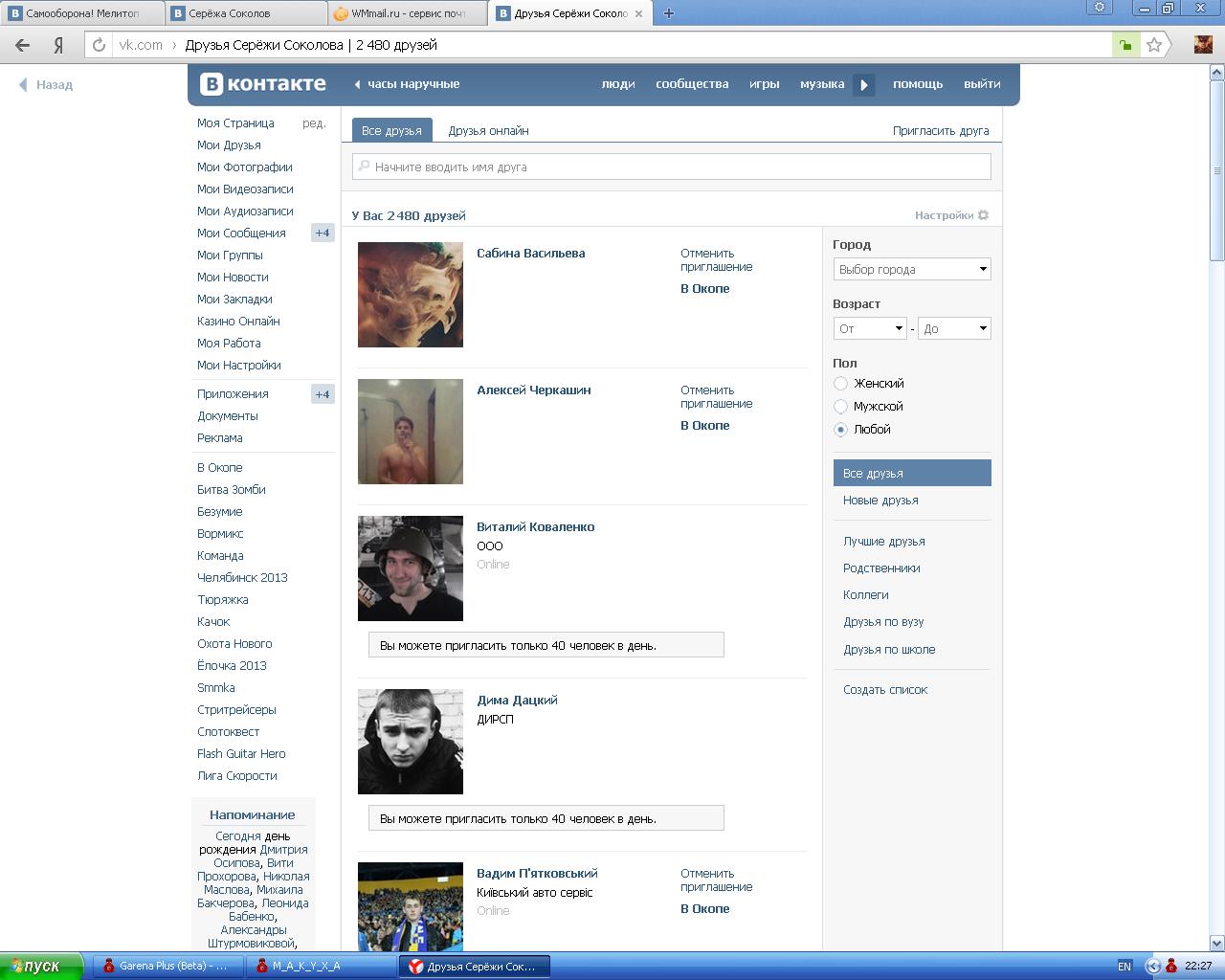Open музыка in top menu

(822, 84)
